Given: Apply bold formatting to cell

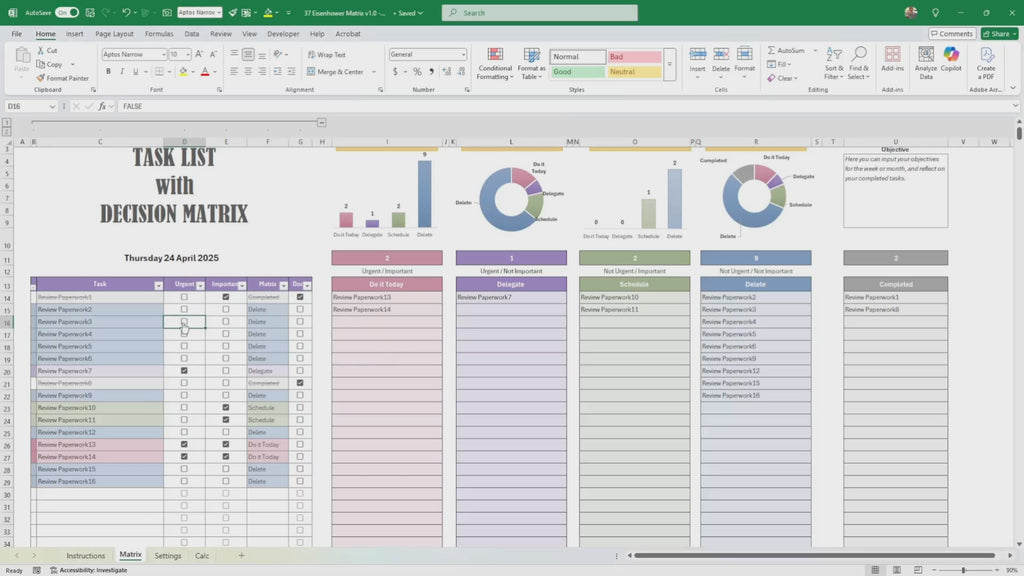Looking at the screenshot, I should coord(108,72).
